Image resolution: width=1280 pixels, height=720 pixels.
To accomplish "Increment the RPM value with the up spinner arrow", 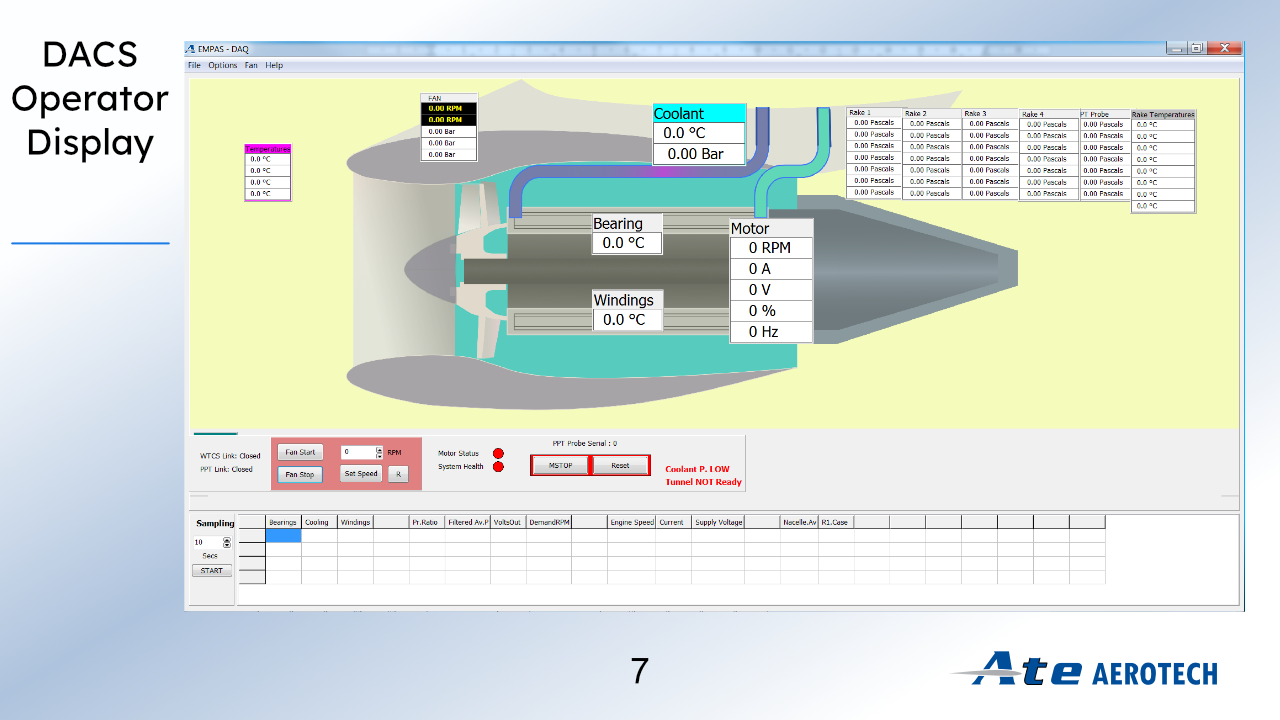I will [378, 448].
